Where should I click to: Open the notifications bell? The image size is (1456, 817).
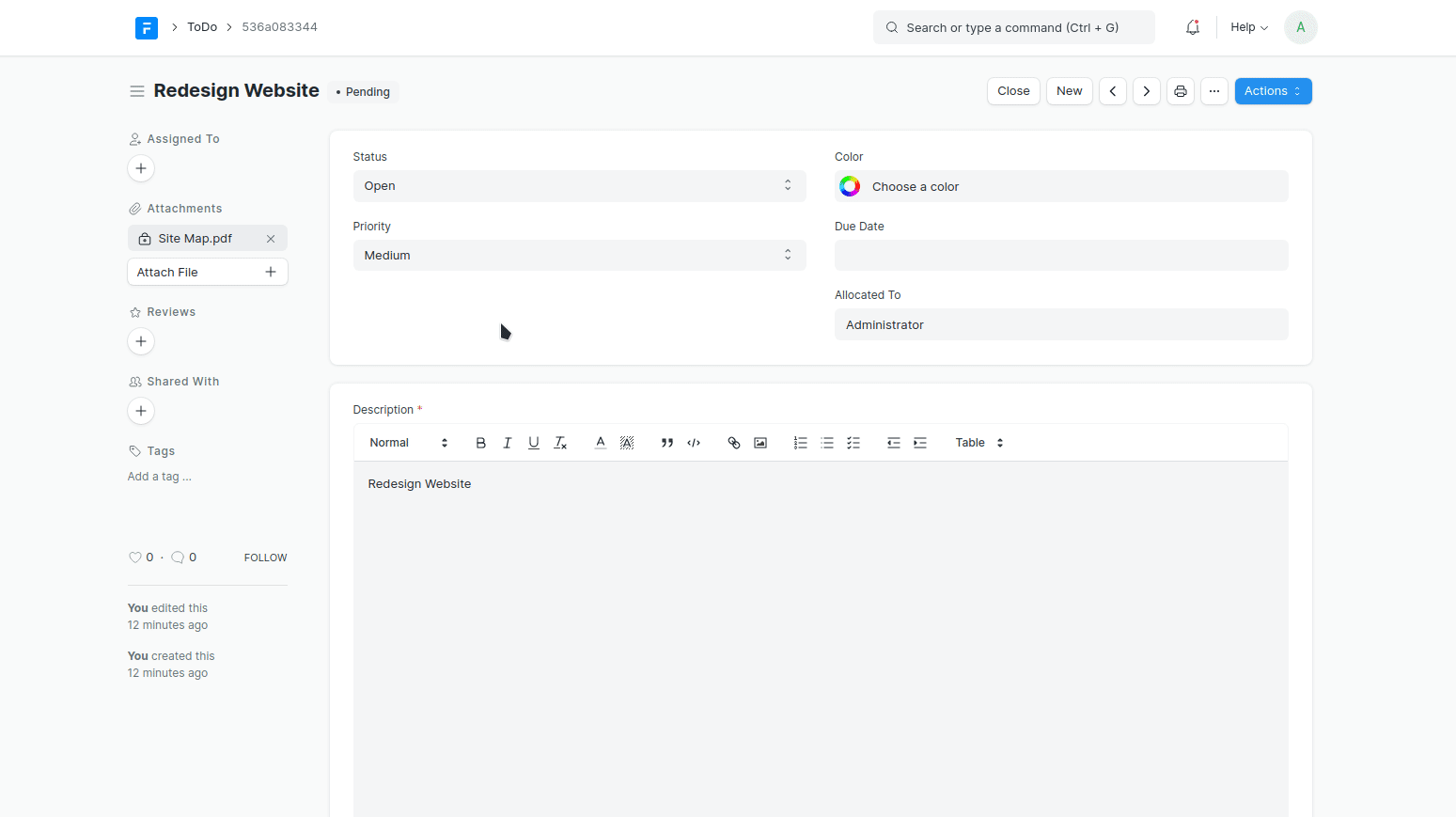click(x=1192, y=27)
